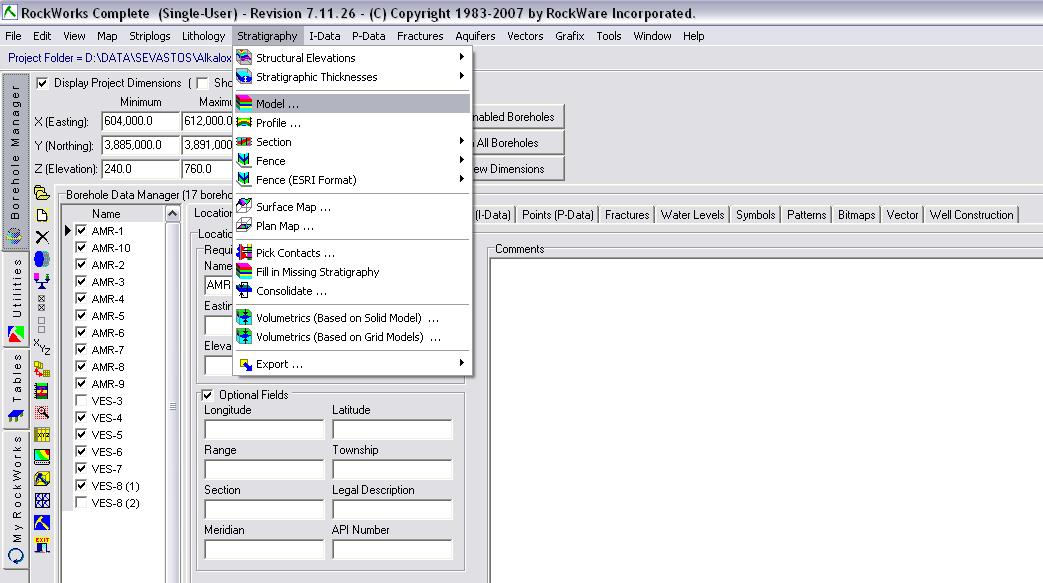Click the X (Easting) minimum field
Screen dimensions: 1043x583
point(141,121)
